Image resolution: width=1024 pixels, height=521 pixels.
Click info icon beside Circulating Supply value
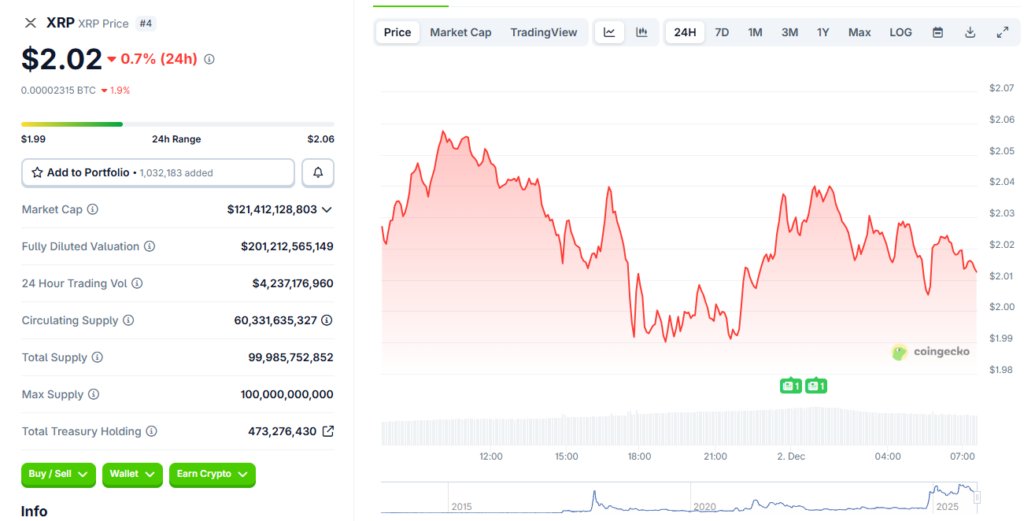tap(327, 321)
